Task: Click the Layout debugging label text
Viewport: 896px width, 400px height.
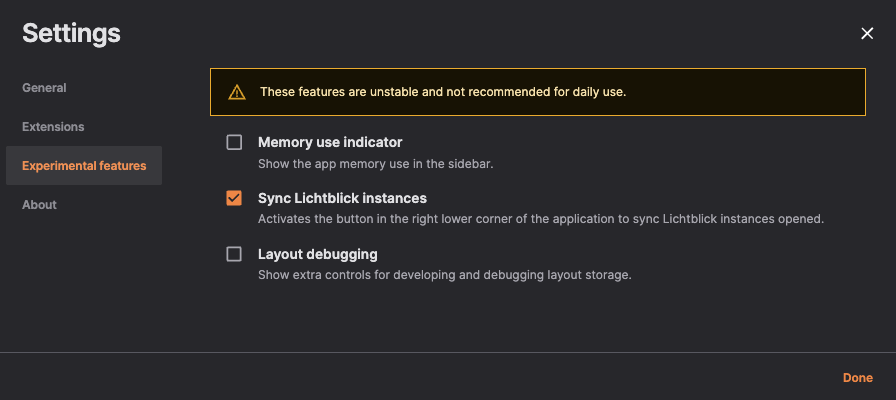Action: tap(318, 254)
